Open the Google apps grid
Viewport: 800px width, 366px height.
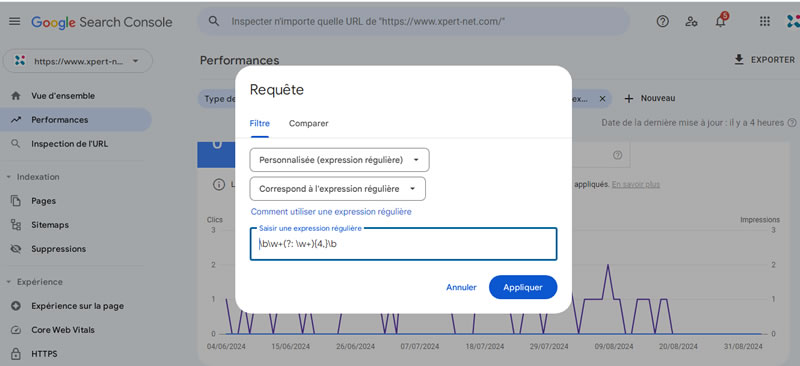click(x=764, y=21)
